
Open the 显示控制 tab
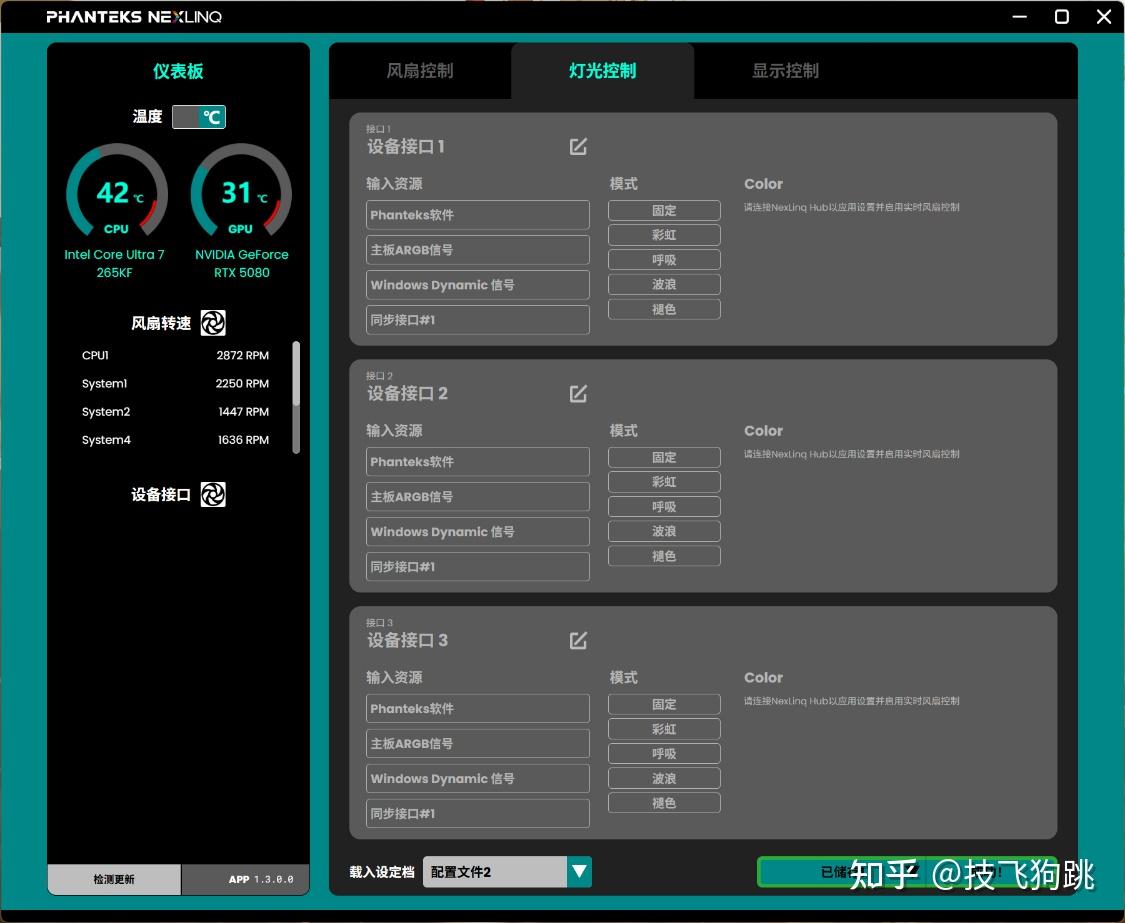tap(785, 70)
